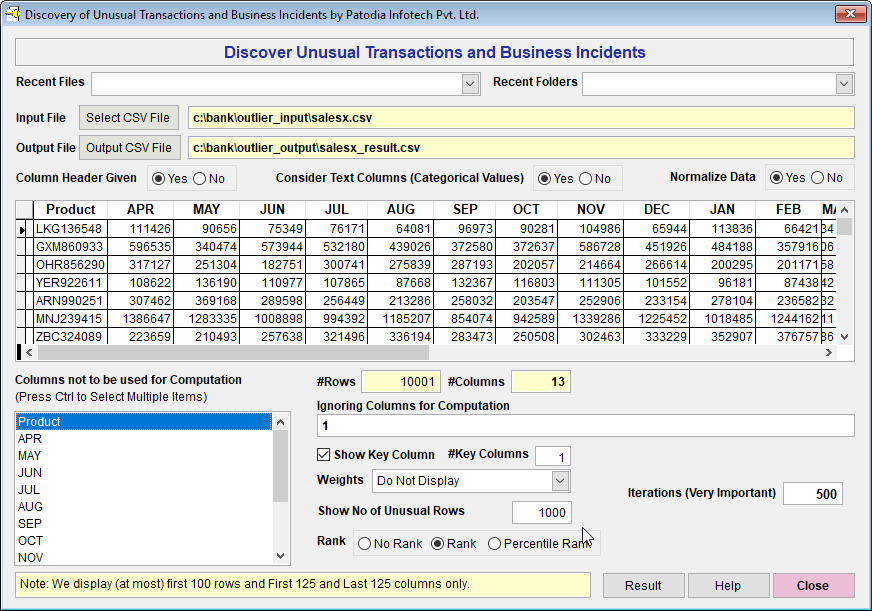Image resolution: width=872 pixels, height=611 pixels.
Task: Open the Help button
Action: 728,586
